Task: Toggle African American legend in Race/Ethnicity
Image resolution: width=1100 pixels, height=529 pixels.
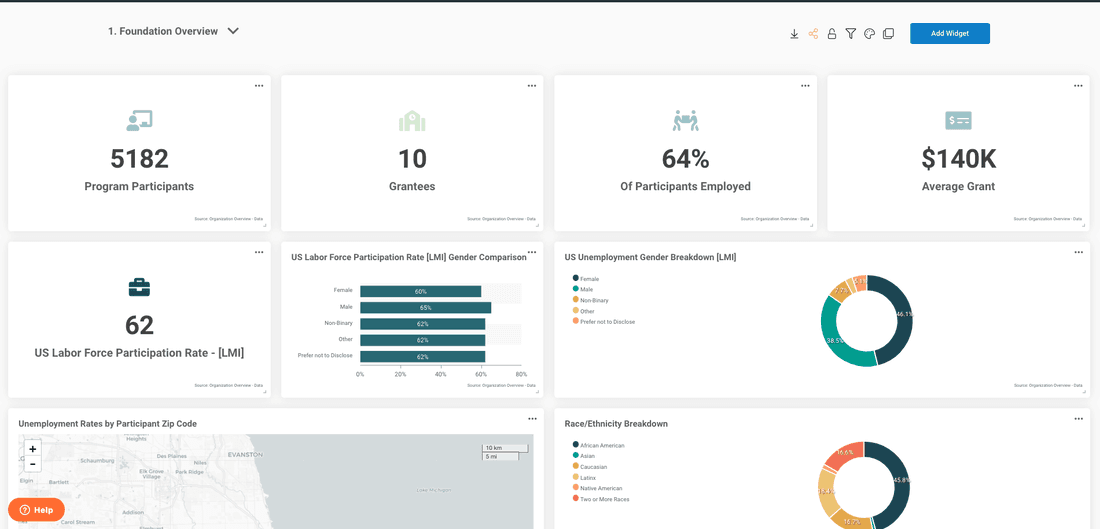Action: pyautogui.click(x=601, y=445)
